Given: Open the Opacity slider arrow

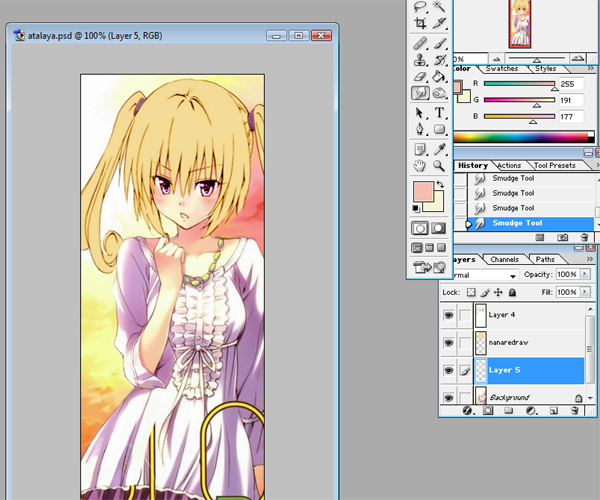Looking at the screenshot, I should point(585,274).
